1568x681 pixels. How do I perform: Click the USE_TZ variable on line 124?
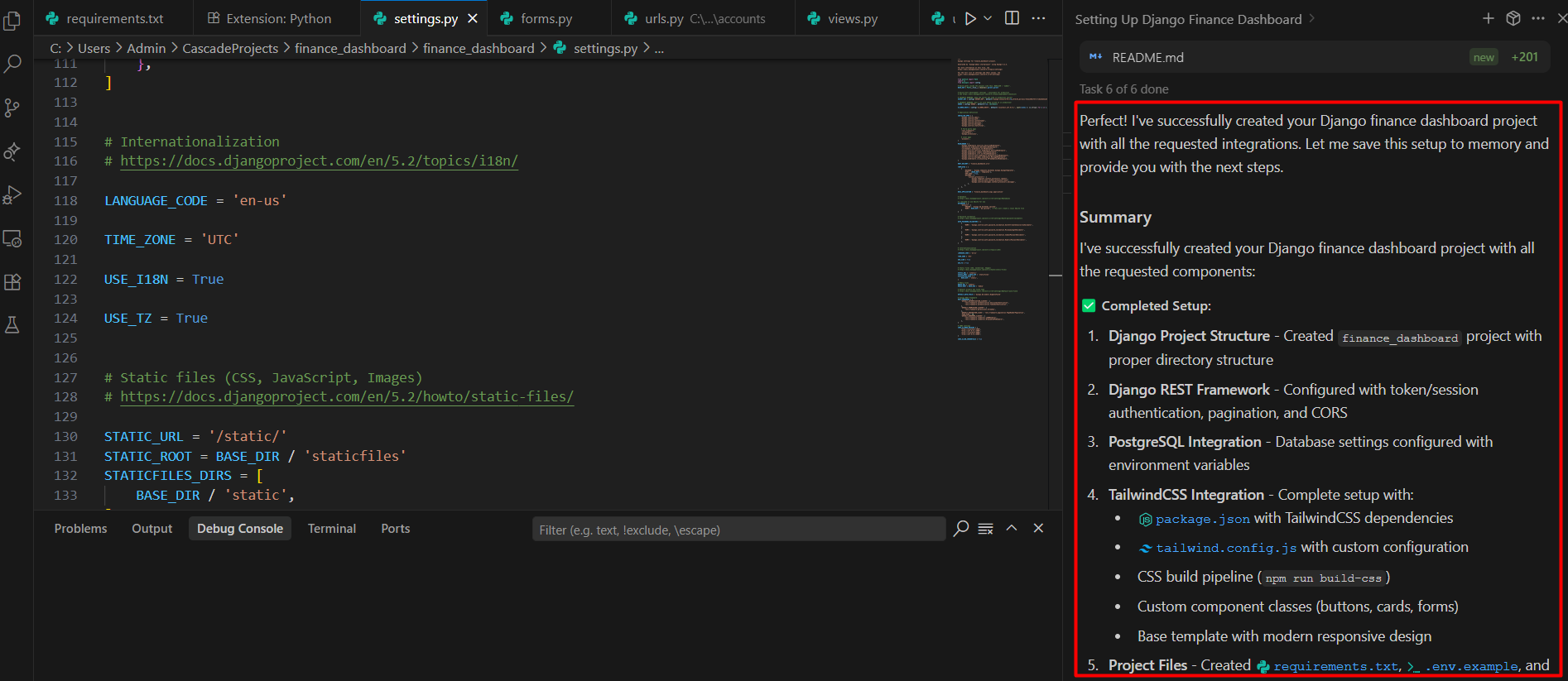tap(127, 319)
